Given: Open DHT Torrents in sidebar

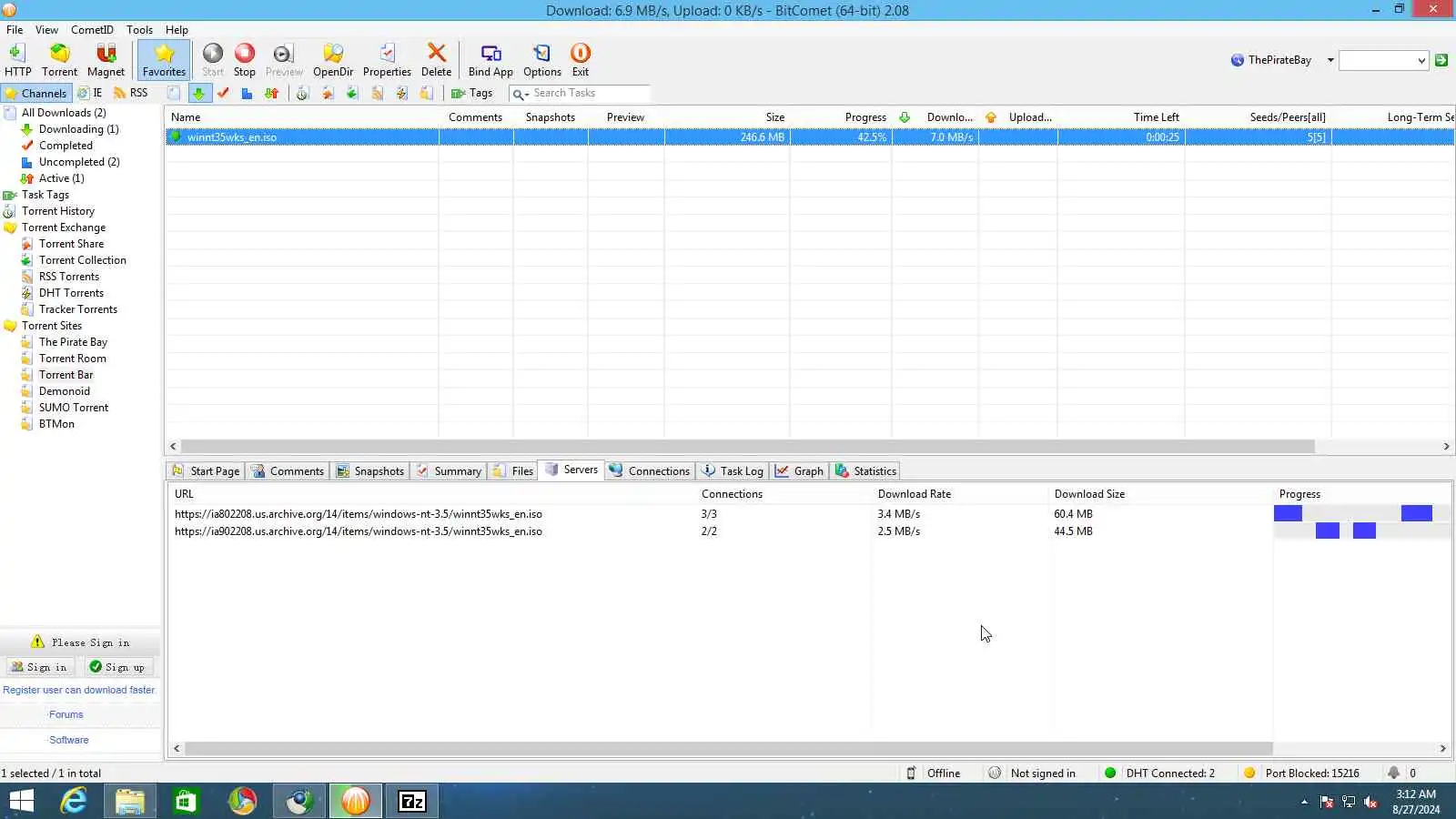Looking at the screenshot, I should 71,293.
